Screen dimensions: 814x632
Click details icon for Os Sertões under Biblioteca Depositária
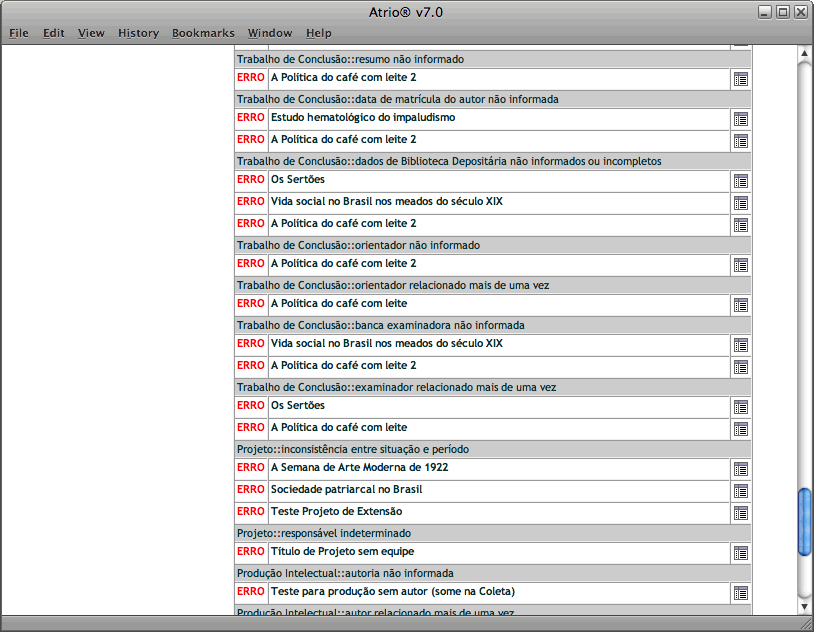(x=740, y=181)
